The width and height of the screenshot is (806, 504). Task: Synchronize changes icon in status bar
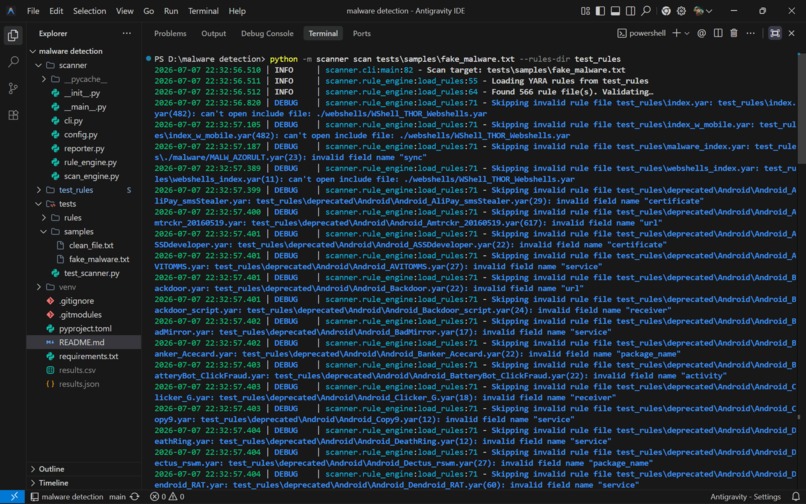(135, 497)
